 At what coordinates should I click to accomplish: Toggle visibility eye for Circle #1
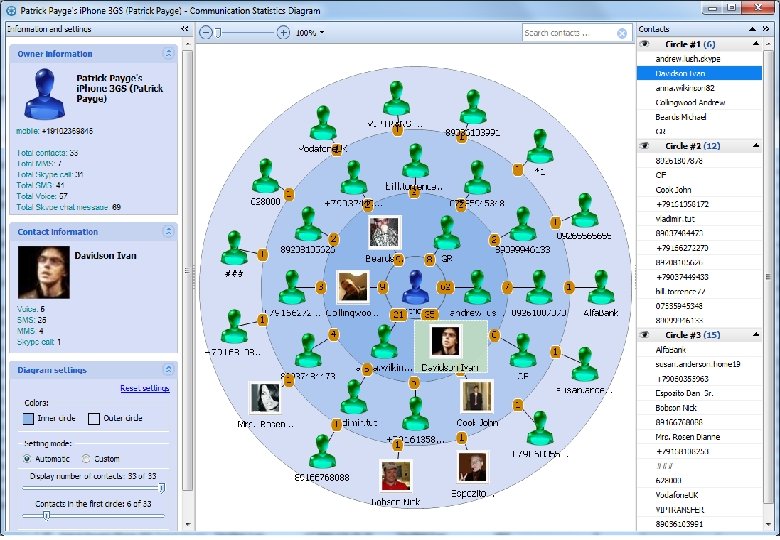644,44
